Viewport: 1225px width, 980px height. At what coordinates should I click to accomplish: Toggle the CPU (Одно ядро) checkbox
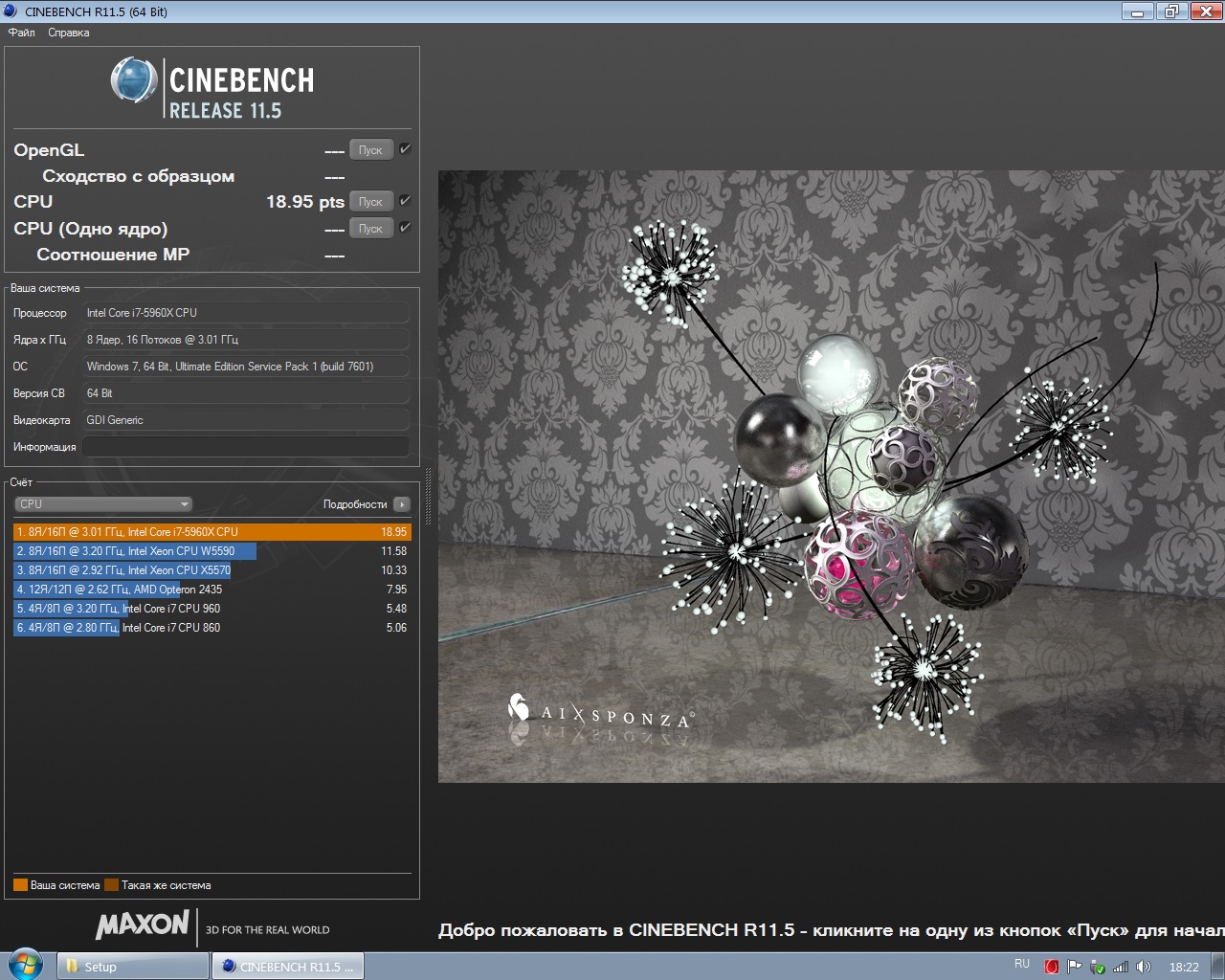[x=405, y=228]
